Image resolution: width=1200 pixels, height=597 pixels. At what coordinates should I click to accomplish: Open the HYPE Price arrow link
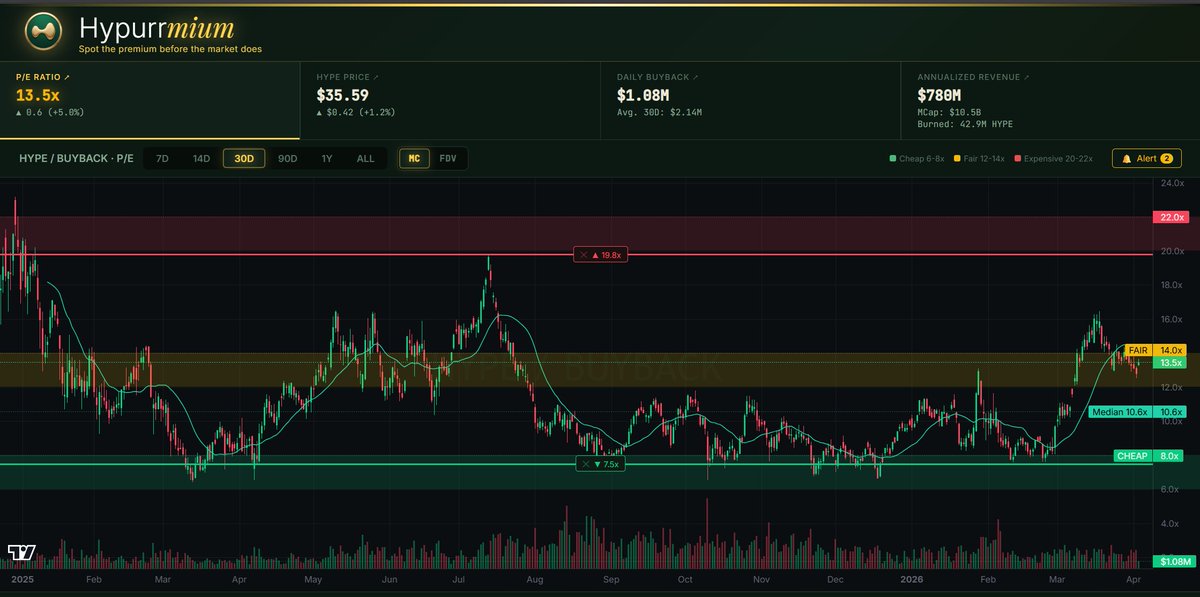(376, 76)
